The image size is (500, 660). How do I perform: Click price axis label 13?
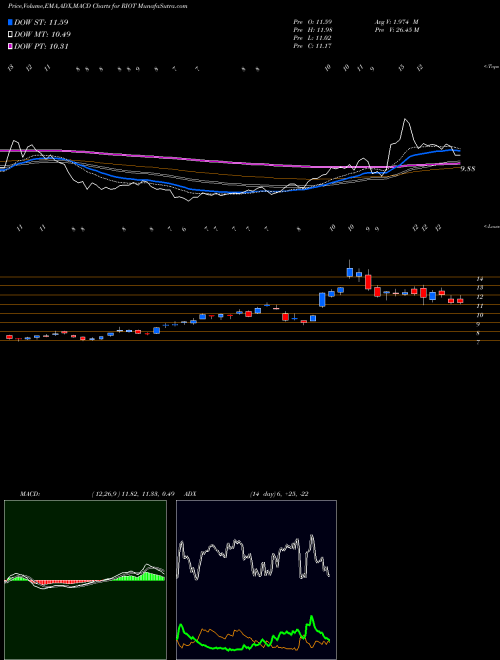[479, 288]
